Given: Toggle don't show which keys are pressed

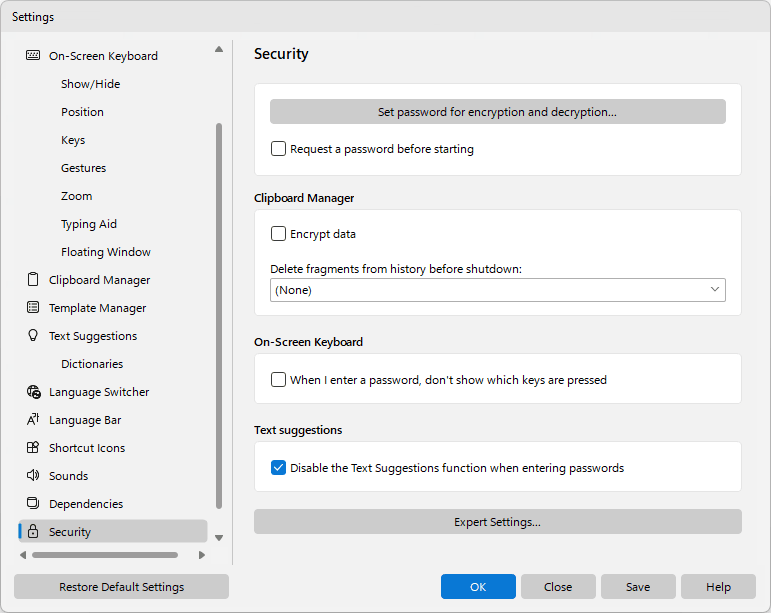Looking at the screenshot, I should 278,379.
